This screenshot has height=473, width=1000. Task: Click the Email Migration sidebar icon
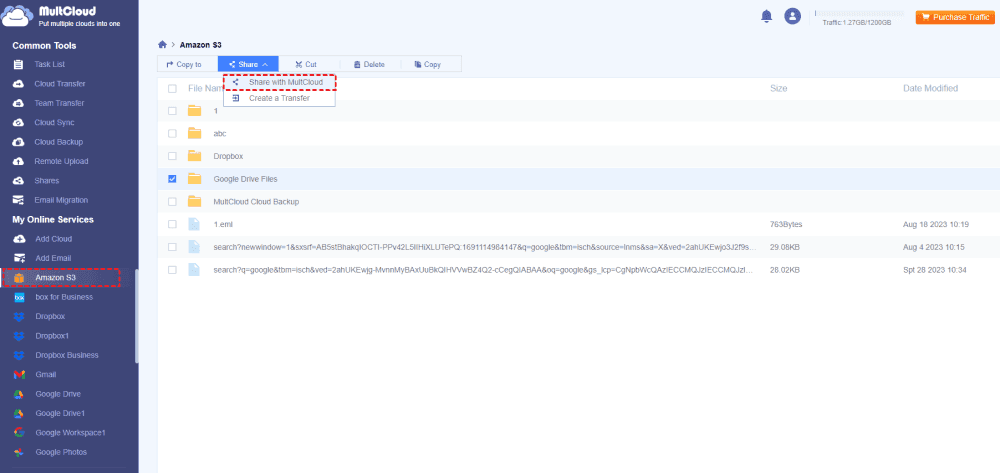pos(19,200)
